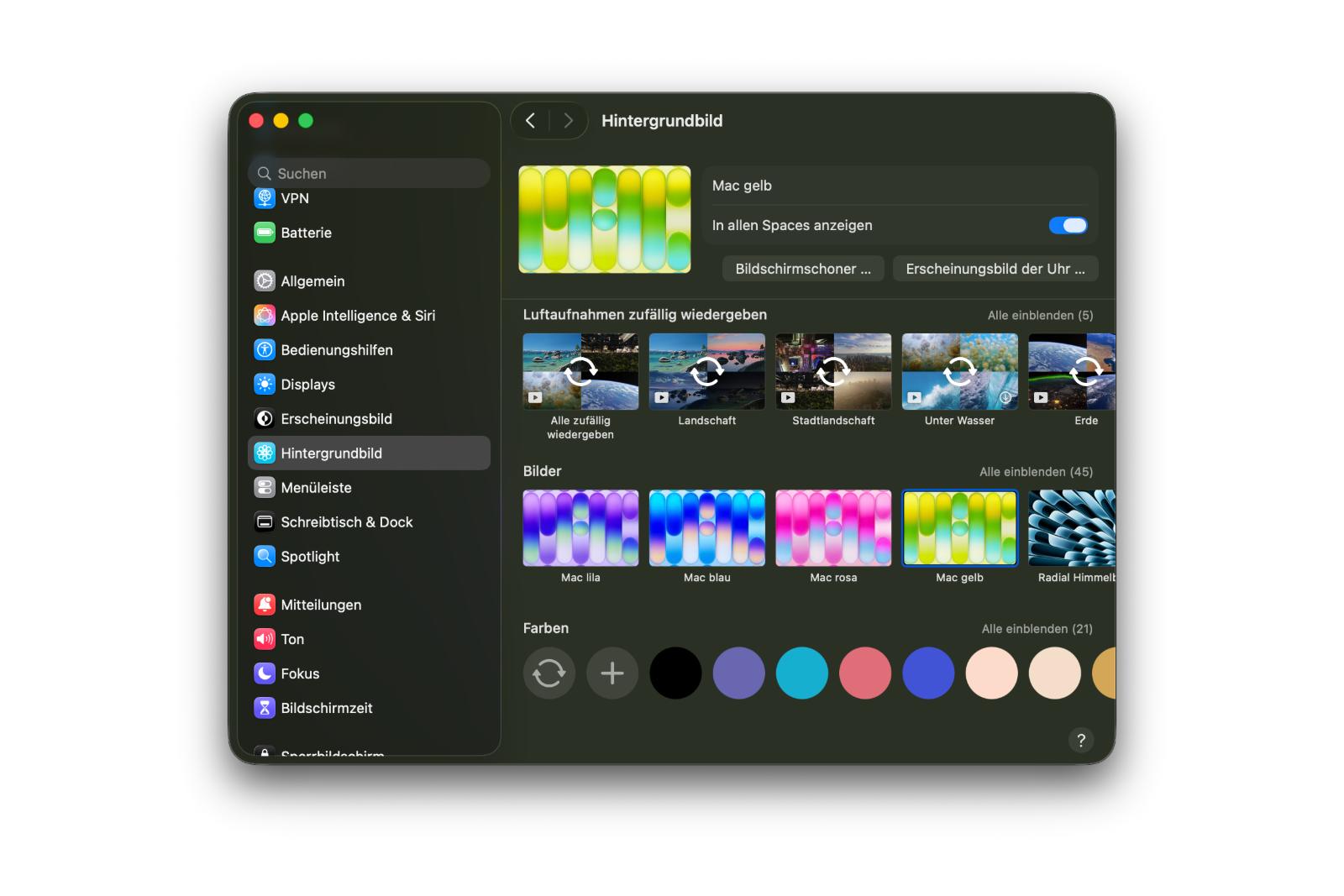1344x896 pixels.
Task: Click the shuffle colors icon
Action: [x=549, y=673]
